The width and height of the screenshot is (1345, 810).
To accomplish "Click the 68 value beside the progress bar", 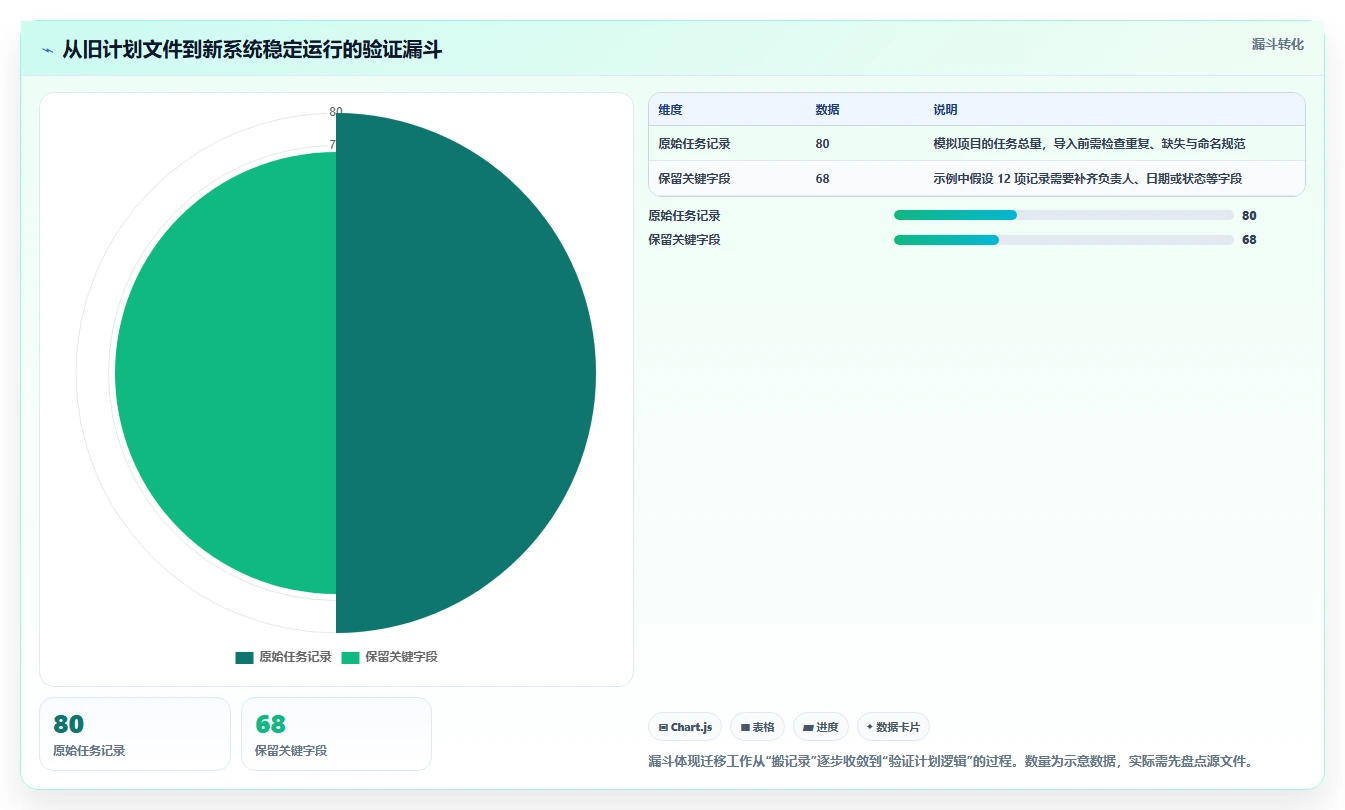I will pyautogui.click(x=1249, y=240).
